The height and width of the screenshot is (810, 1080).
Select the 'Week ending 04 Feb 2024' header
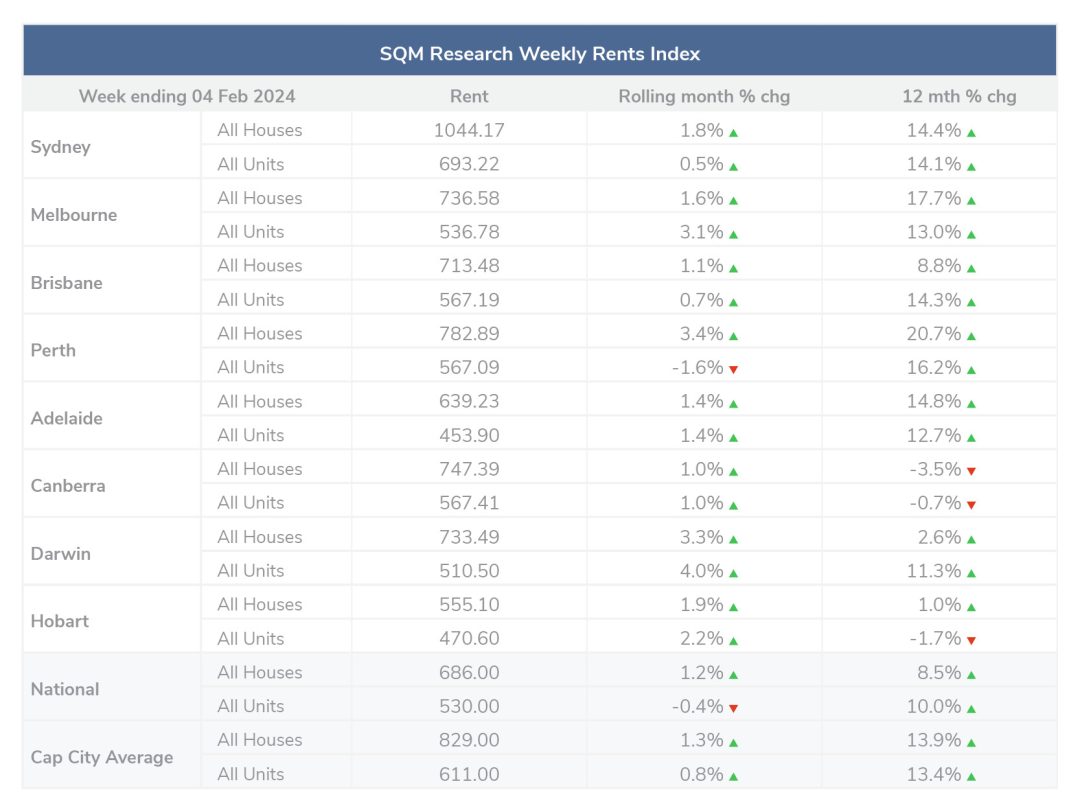pos(187,96)
